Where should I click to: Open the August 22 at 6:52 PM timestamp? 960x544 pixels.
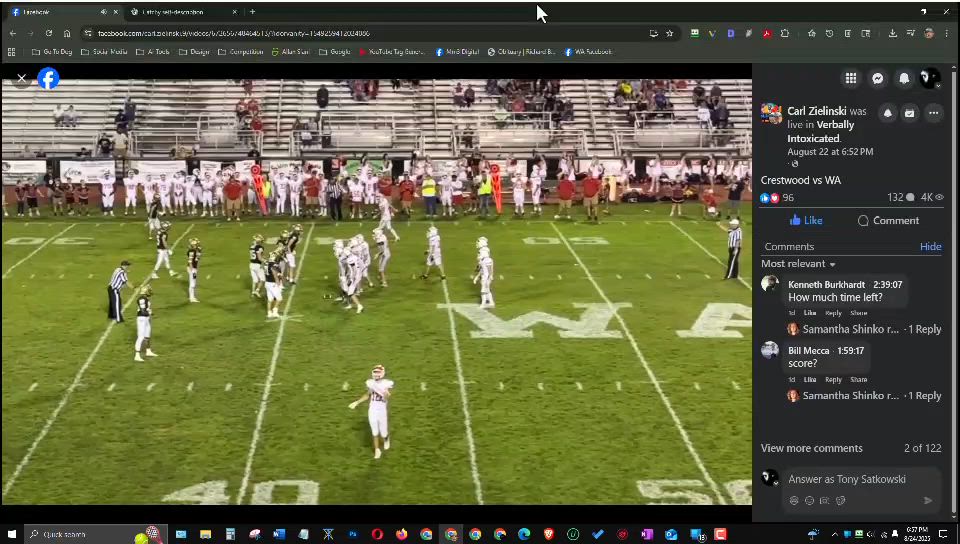pos(830,152)
